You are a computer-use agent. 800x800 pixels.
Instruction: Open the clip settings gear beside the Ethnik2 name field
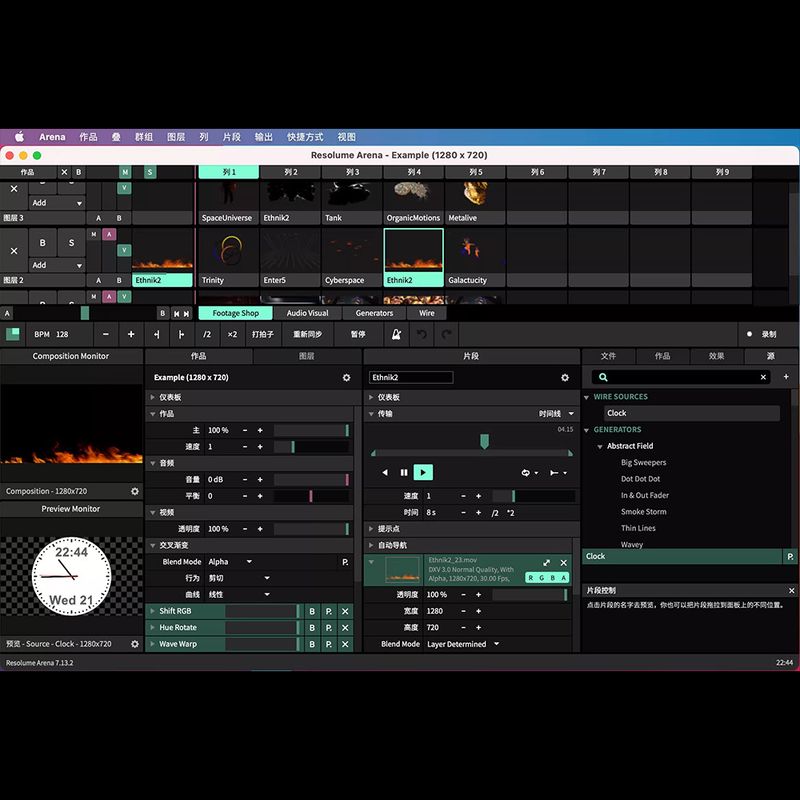click(x=565, y=378)
